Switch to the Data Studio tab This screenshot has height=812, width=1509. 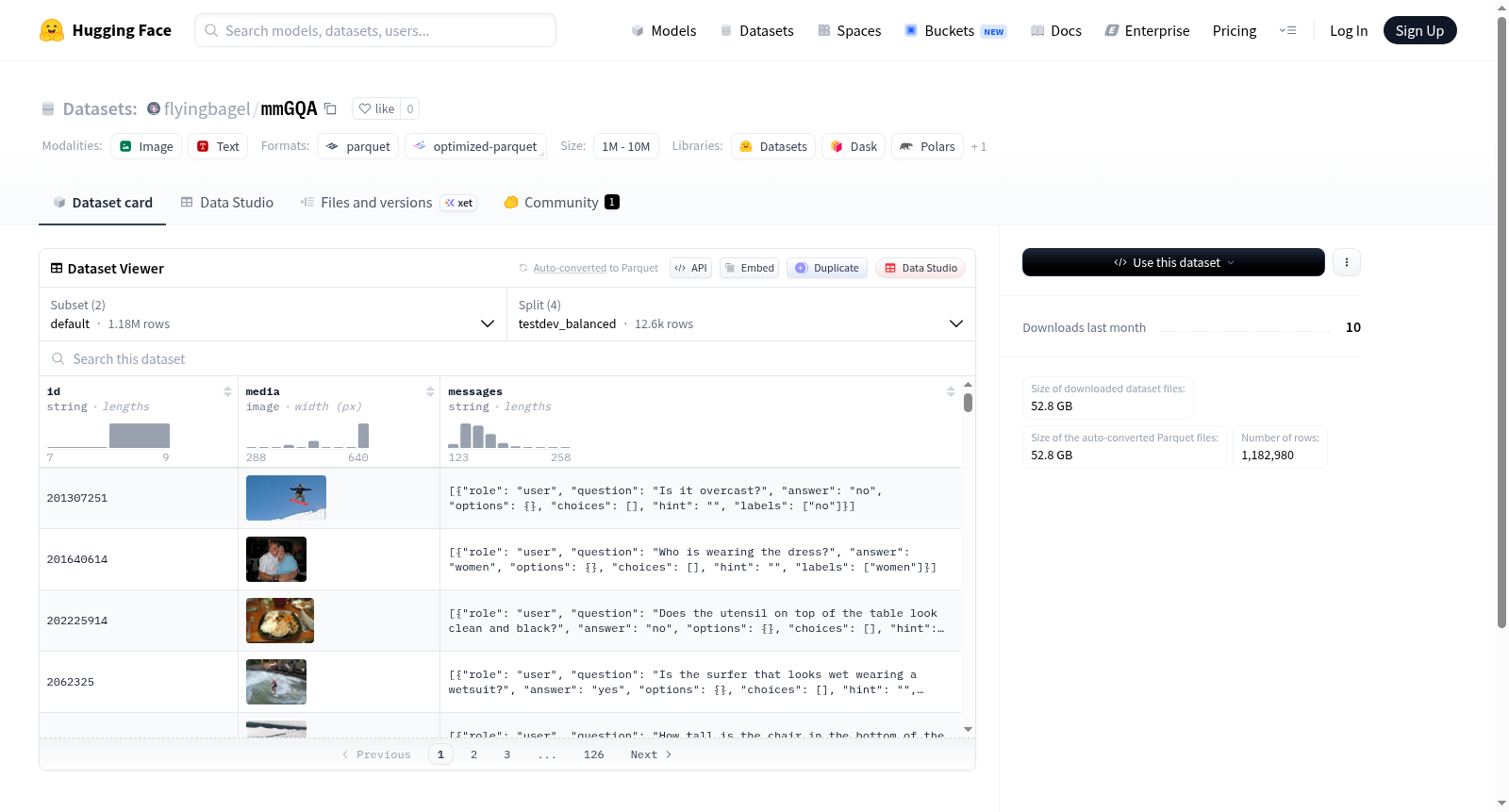click(x=227, y=203)
